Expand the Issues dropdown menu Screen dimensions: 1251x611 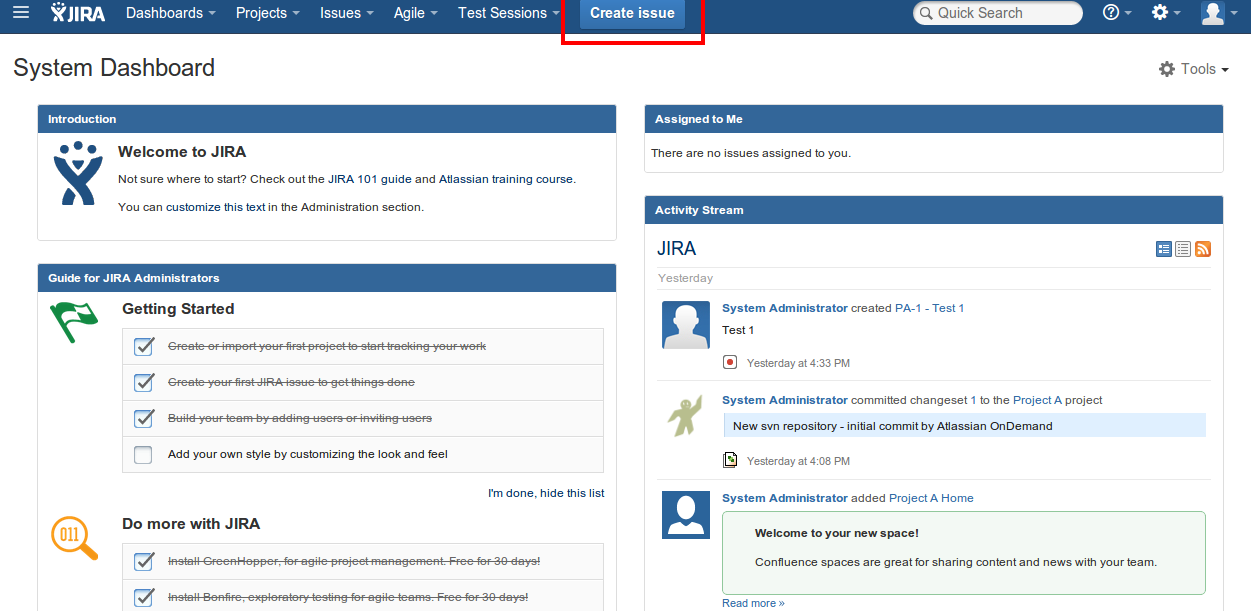point(347,13)
